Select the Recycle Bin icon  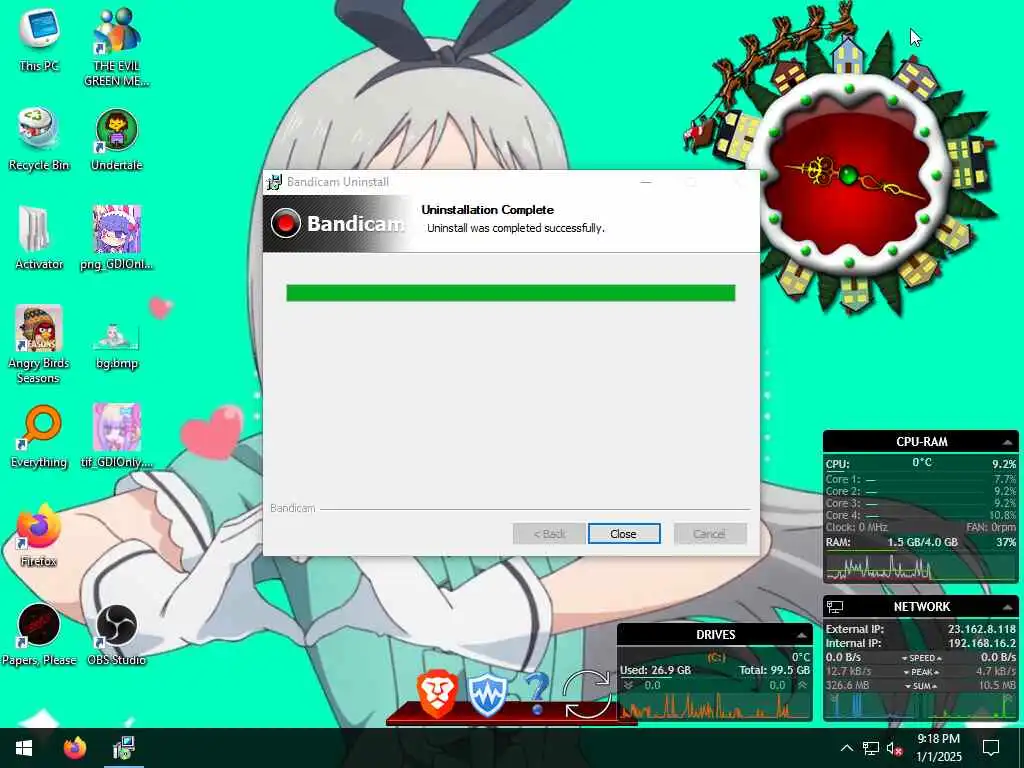39,140
